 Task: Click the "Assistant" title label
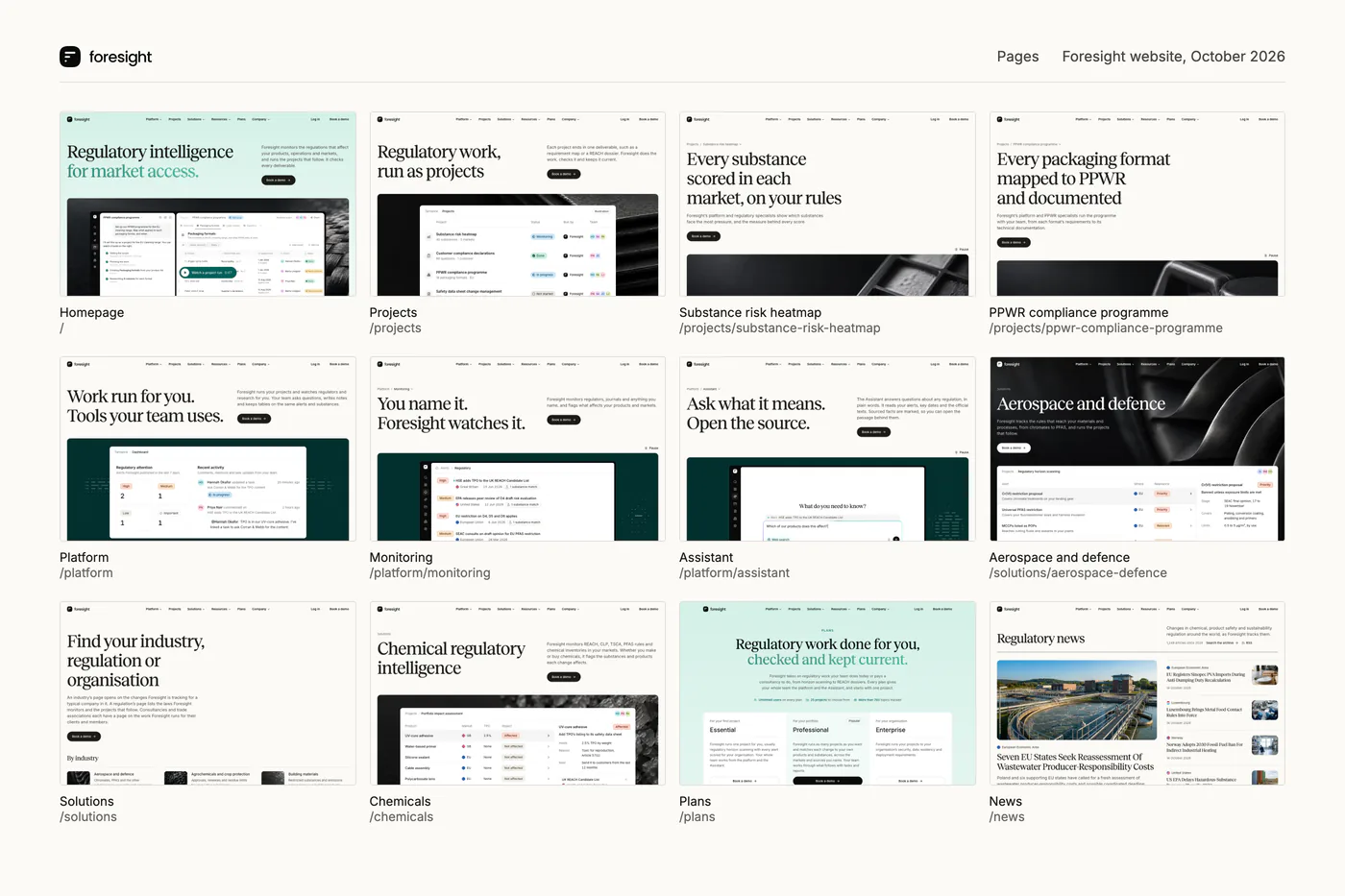706,558
